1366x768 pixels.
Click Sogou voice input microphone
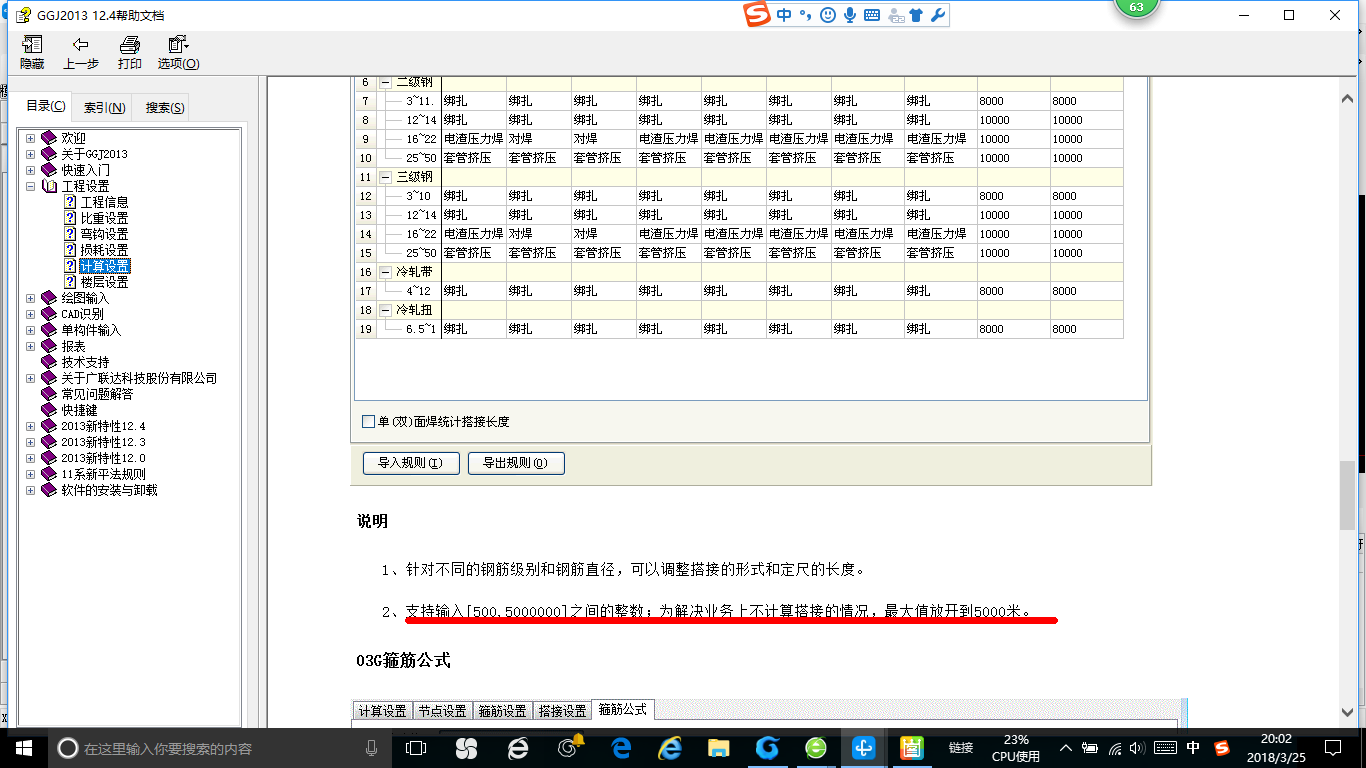pyautogui.click(x=850, y=15)
